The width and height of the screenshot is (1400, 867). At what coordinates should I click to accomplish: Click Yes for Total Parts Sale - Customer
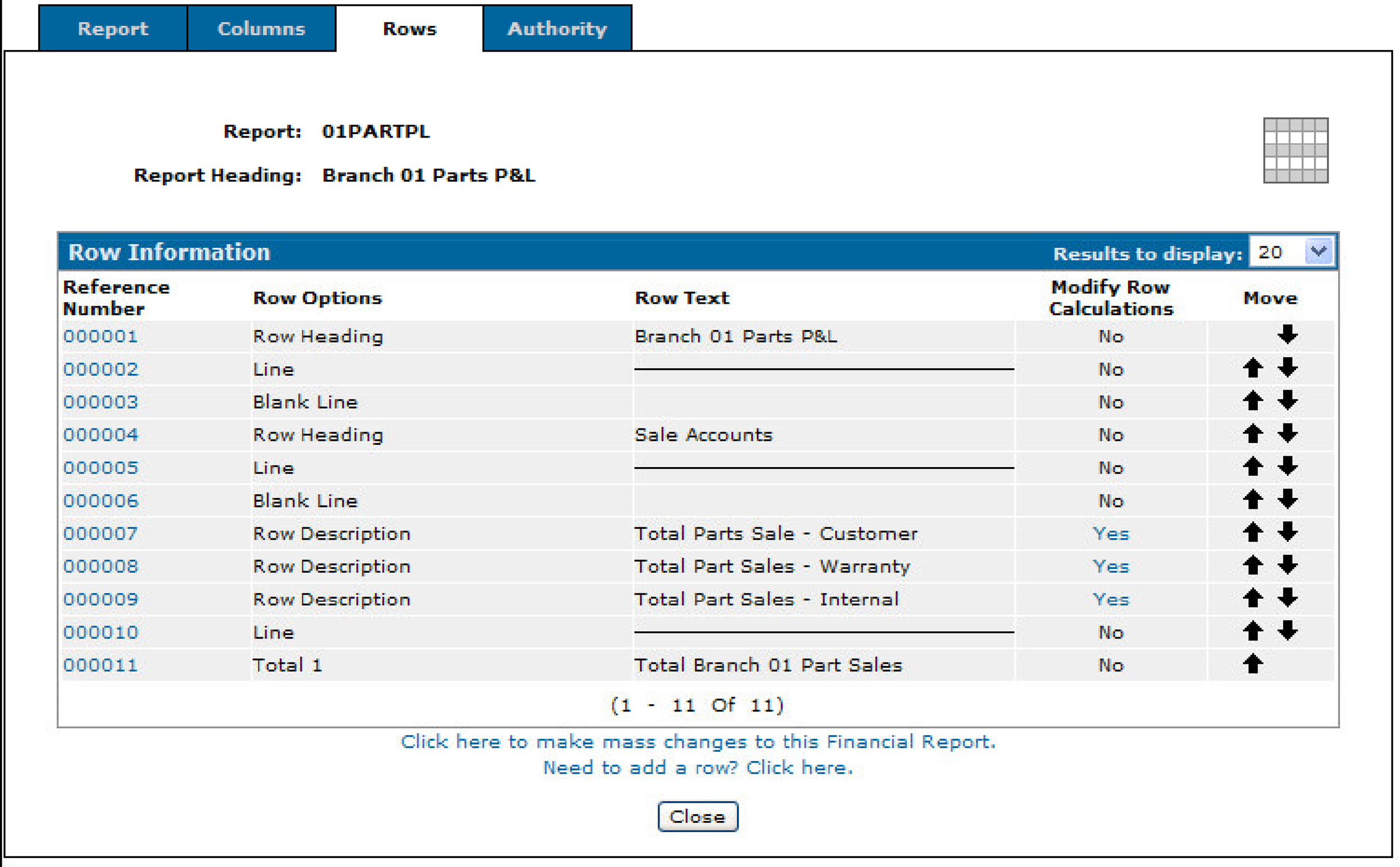pyautogui.click(x=1111, y=534)
